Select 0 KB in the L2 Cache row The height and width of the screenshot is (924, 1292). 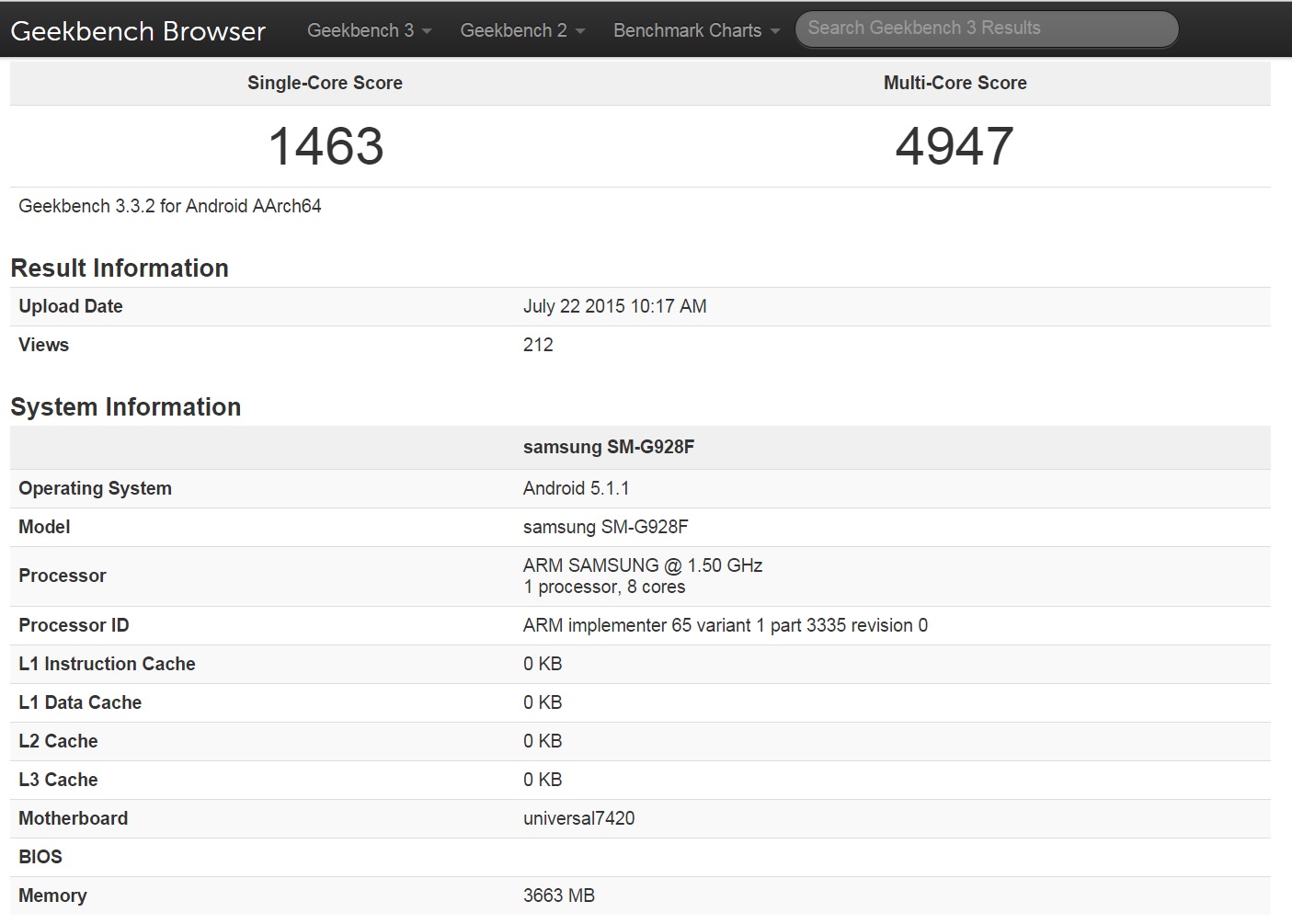(543, 741)
